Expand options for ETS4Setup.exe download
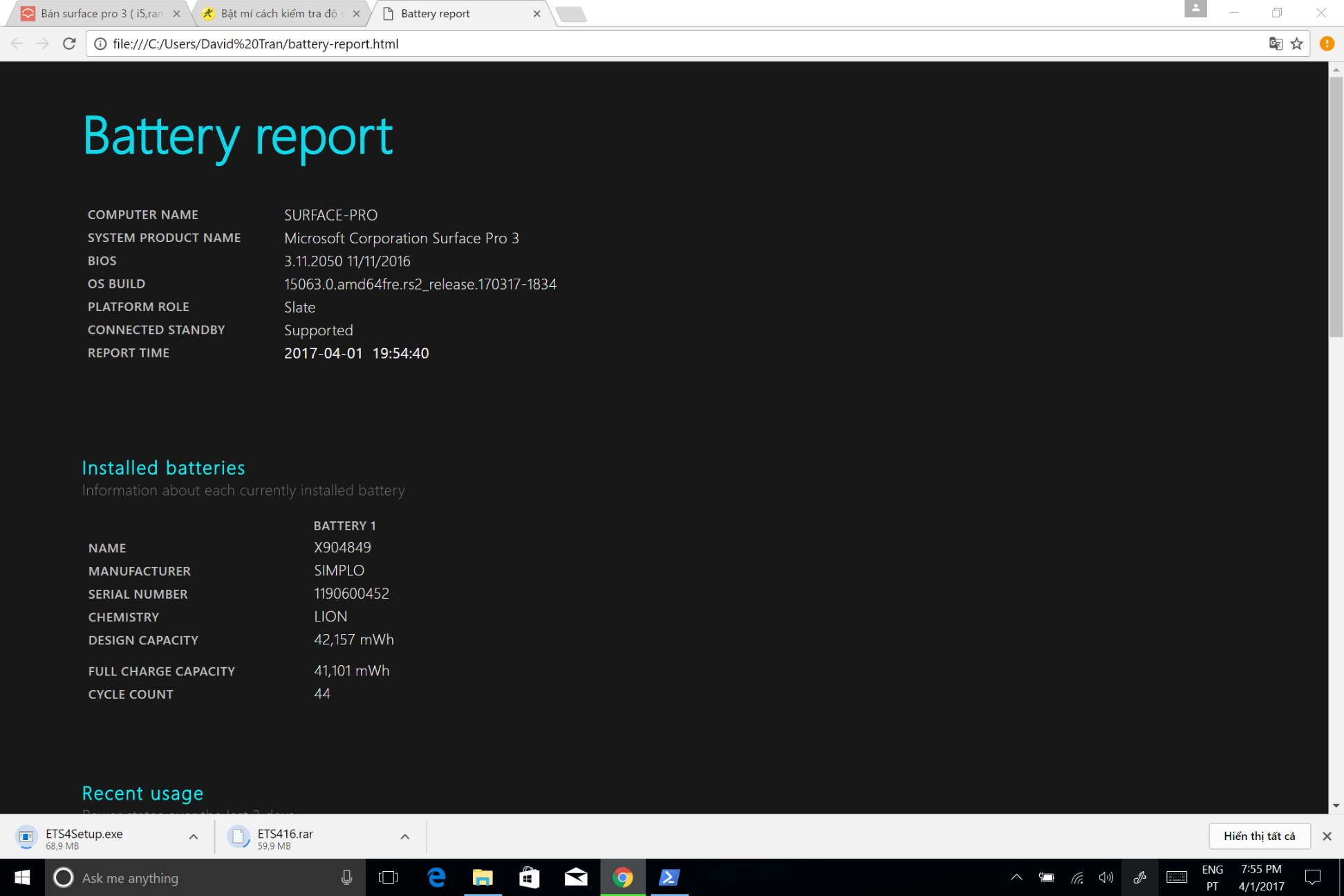The width and height of the screenshot is (1344, 896). coord(194,837)
